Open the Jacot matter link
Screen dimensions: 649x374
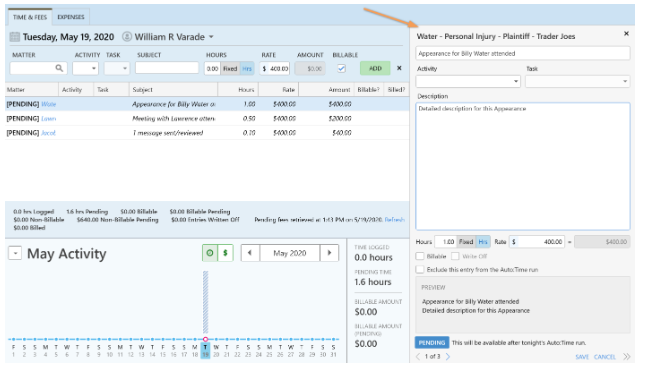[x=48, y=133]
